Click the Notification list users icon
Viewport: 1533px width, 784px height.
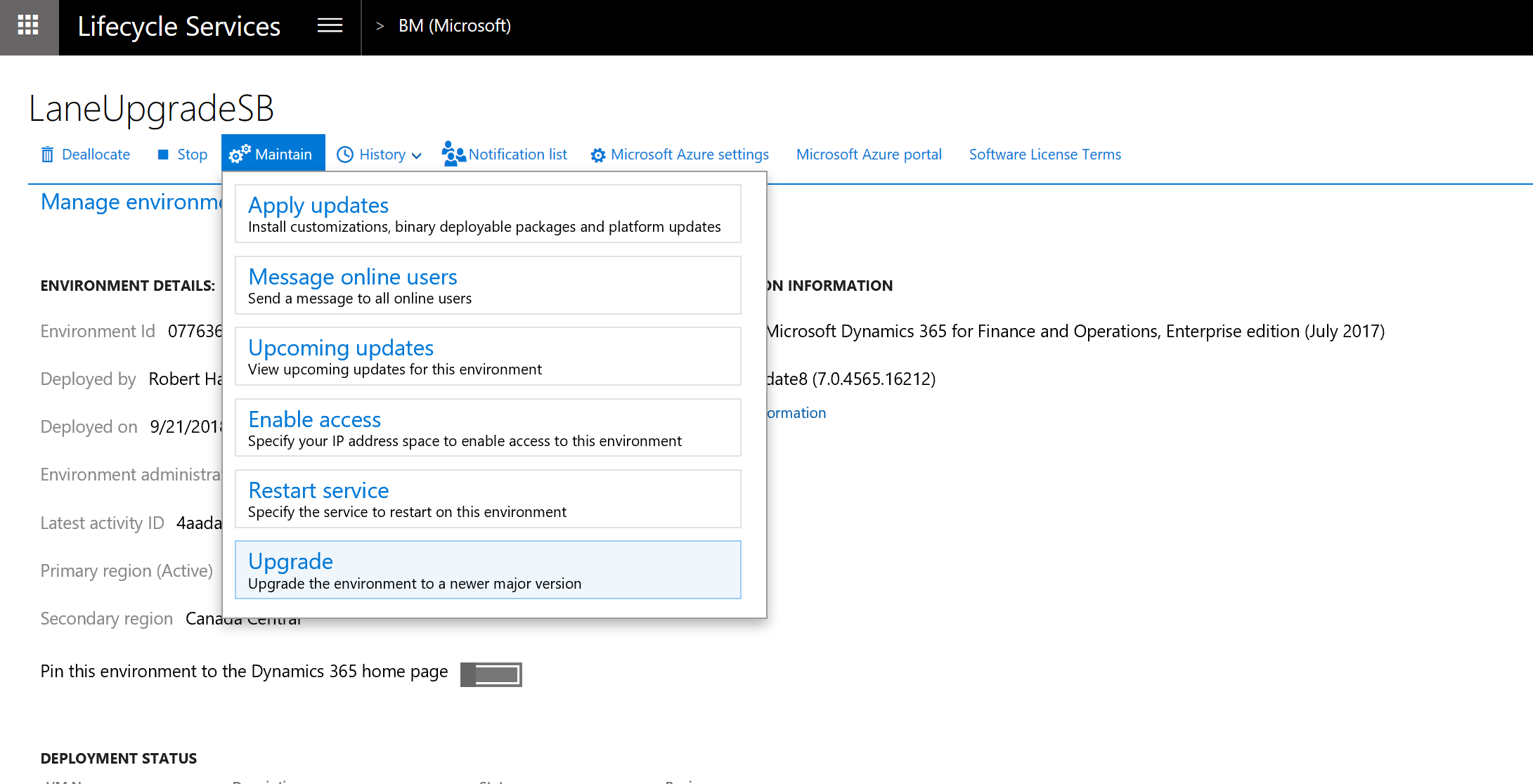click(x=454, y=154)
